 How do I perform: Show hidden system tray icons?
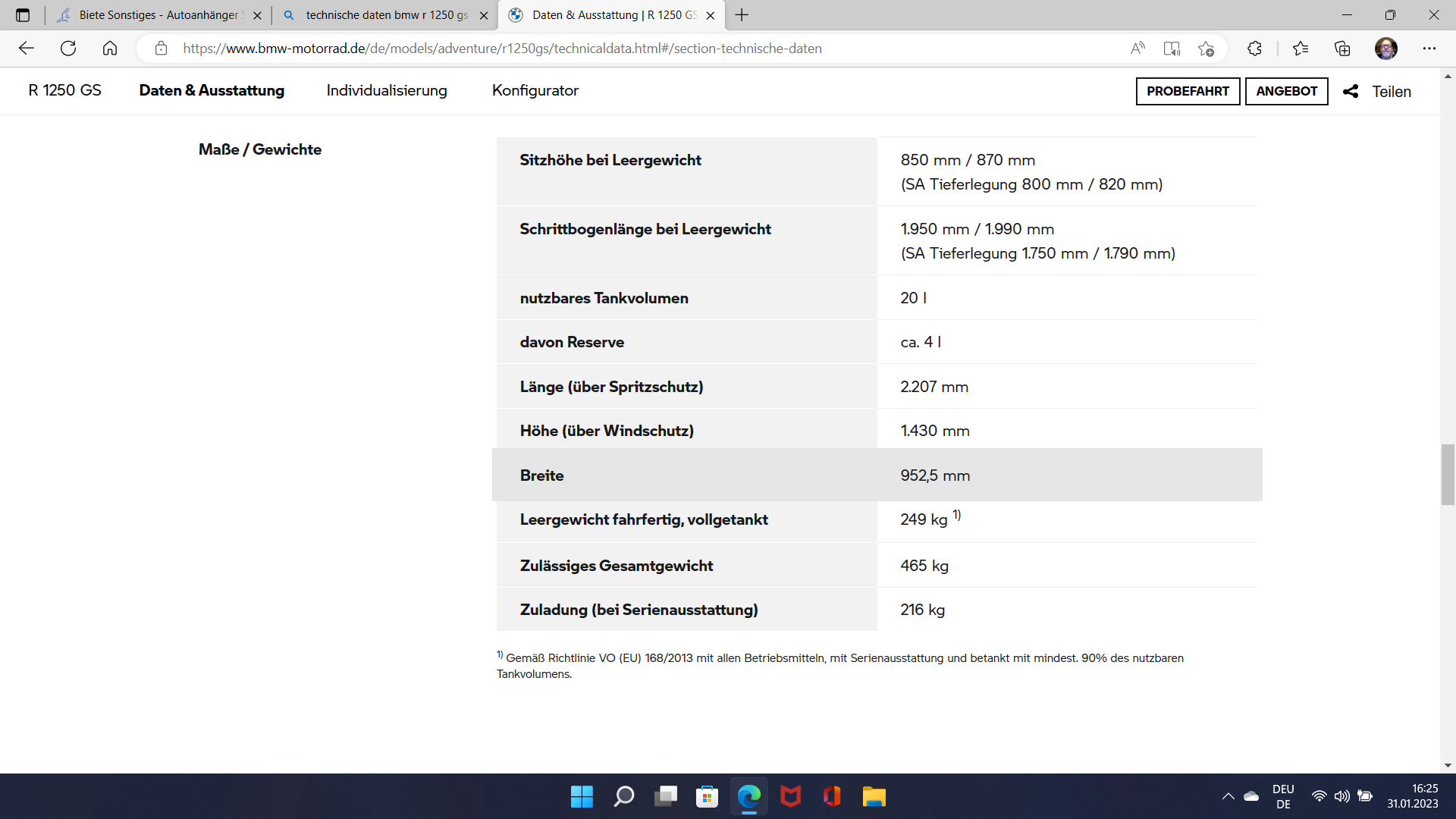coord(1228,796)
